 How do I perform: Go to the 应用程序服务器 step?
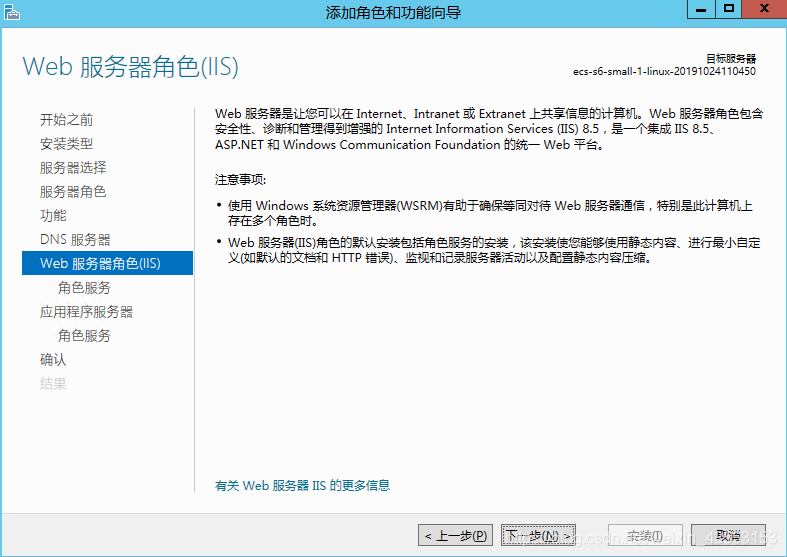coord(86,312)
